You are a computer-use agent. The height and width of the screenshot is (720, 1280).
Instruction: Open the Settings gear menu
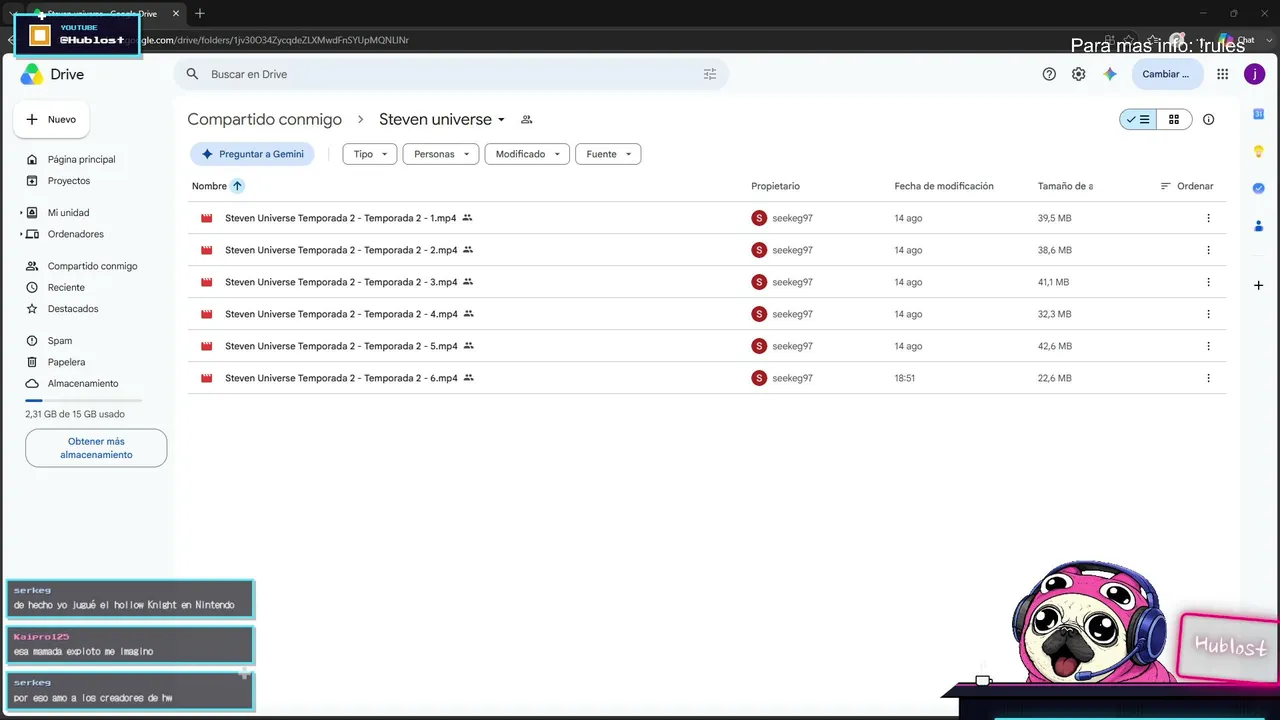(1078, 74)
